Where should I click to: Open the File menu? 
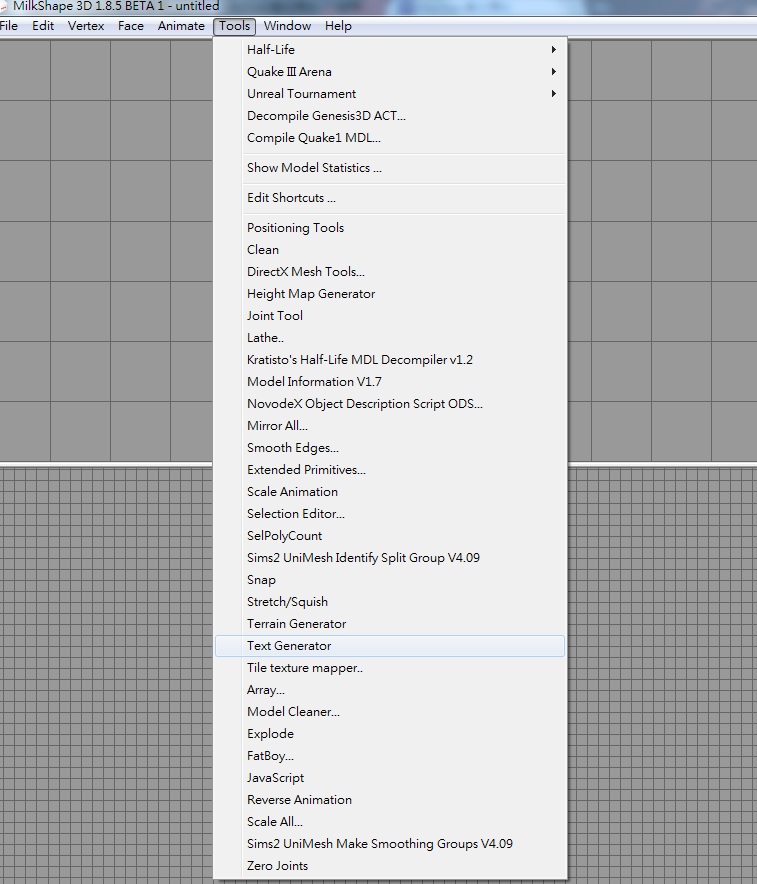click(x=8, y=26)
